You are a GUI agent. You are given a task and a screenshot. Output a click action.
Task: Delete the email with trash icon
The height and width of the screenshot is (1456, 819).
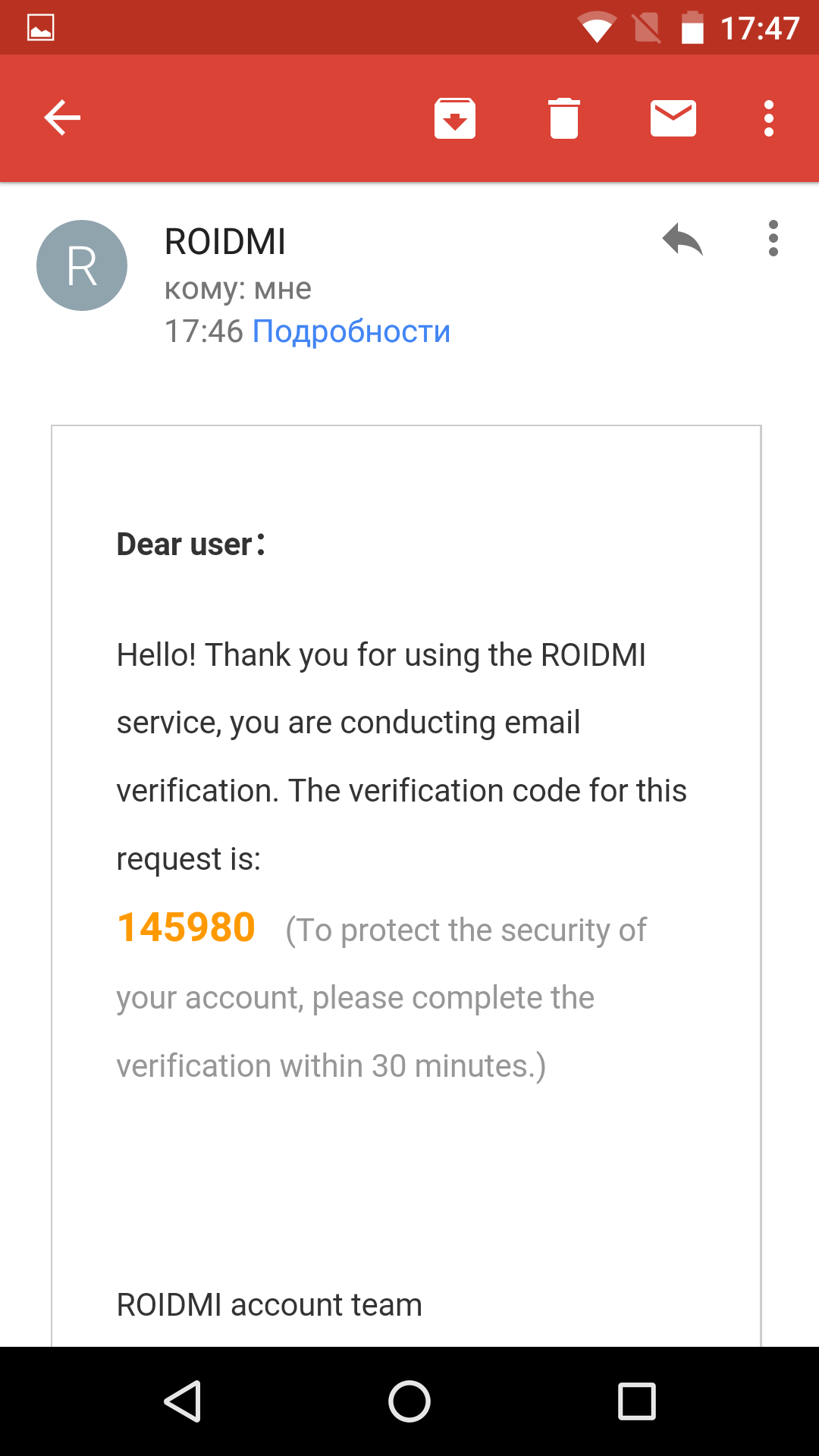coord(564,118)
